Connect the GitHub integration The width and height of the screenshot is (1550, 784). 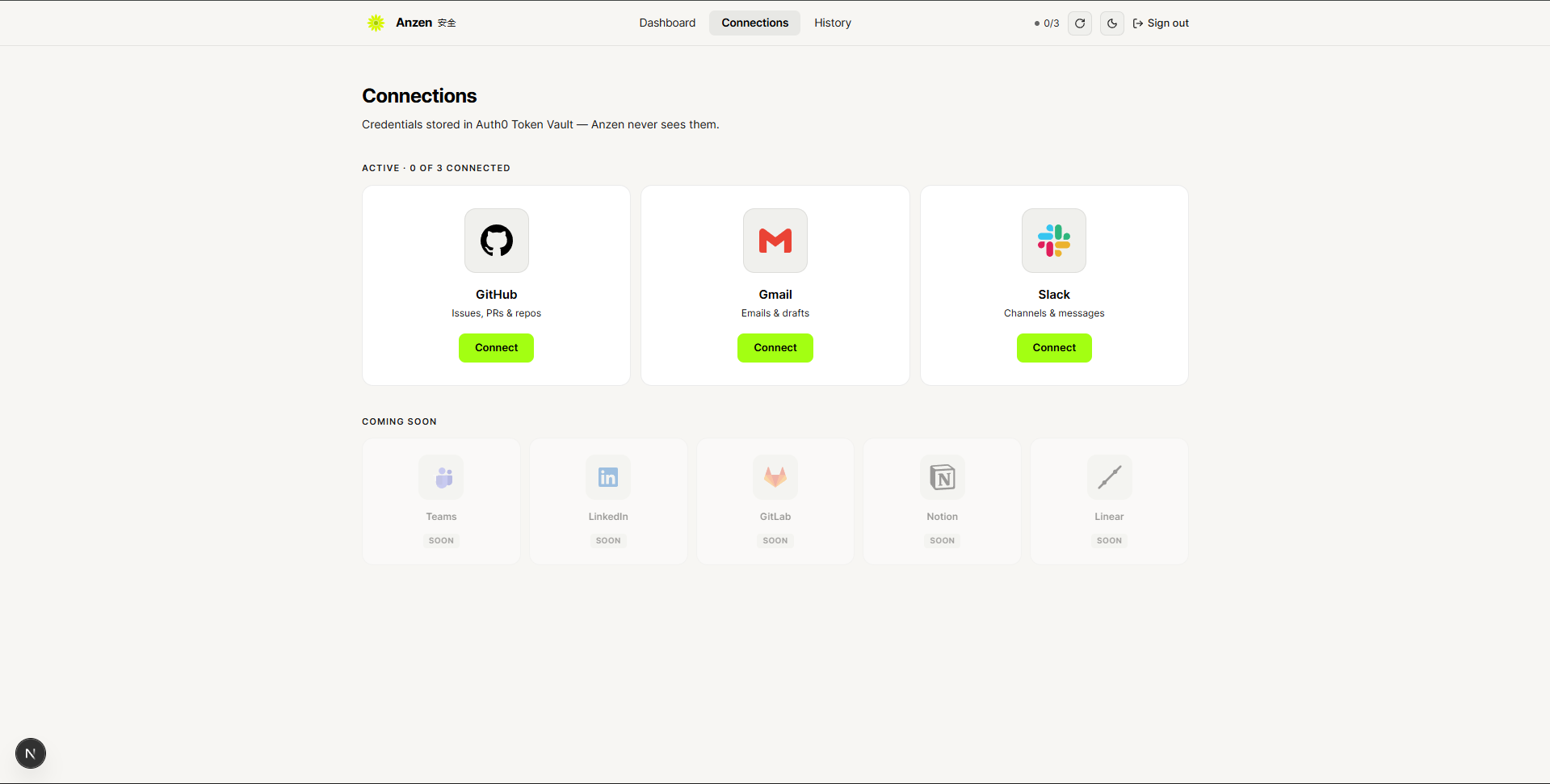[x=496, y=348]
